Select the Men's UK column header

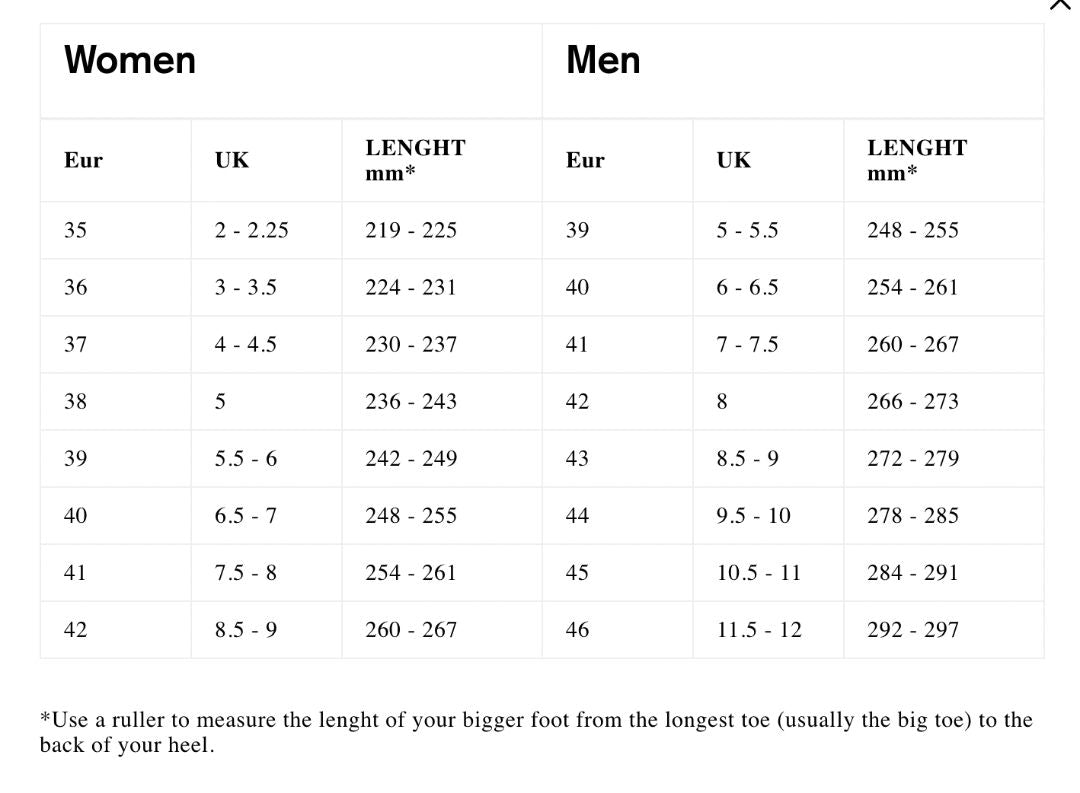coord(733,160)
